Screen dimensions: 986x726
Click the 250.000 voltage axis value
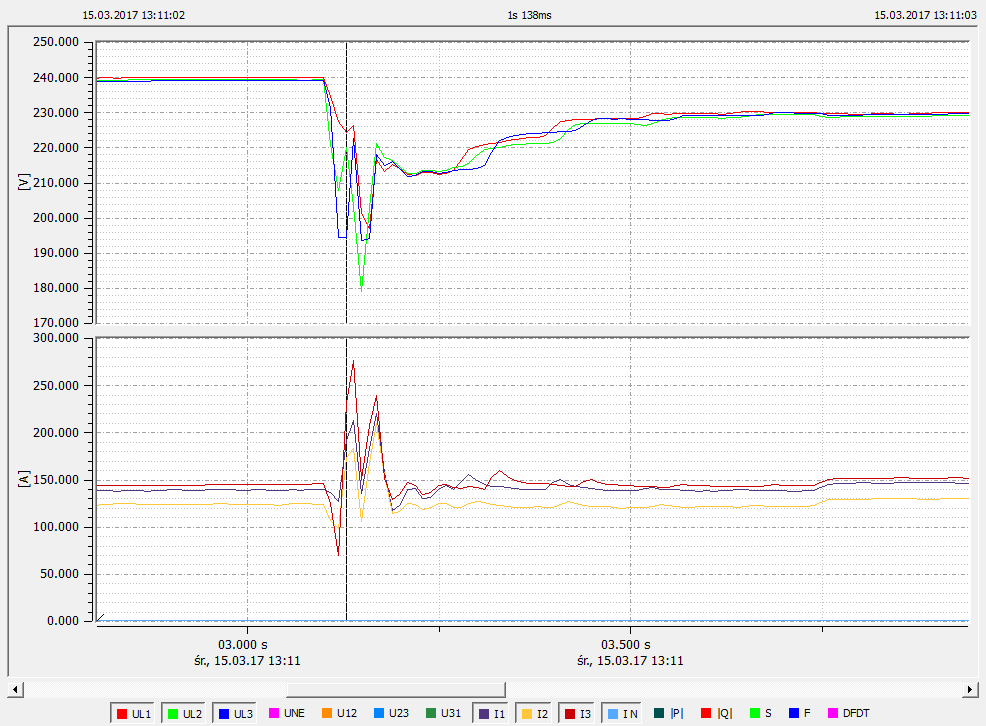pos(56,42)
